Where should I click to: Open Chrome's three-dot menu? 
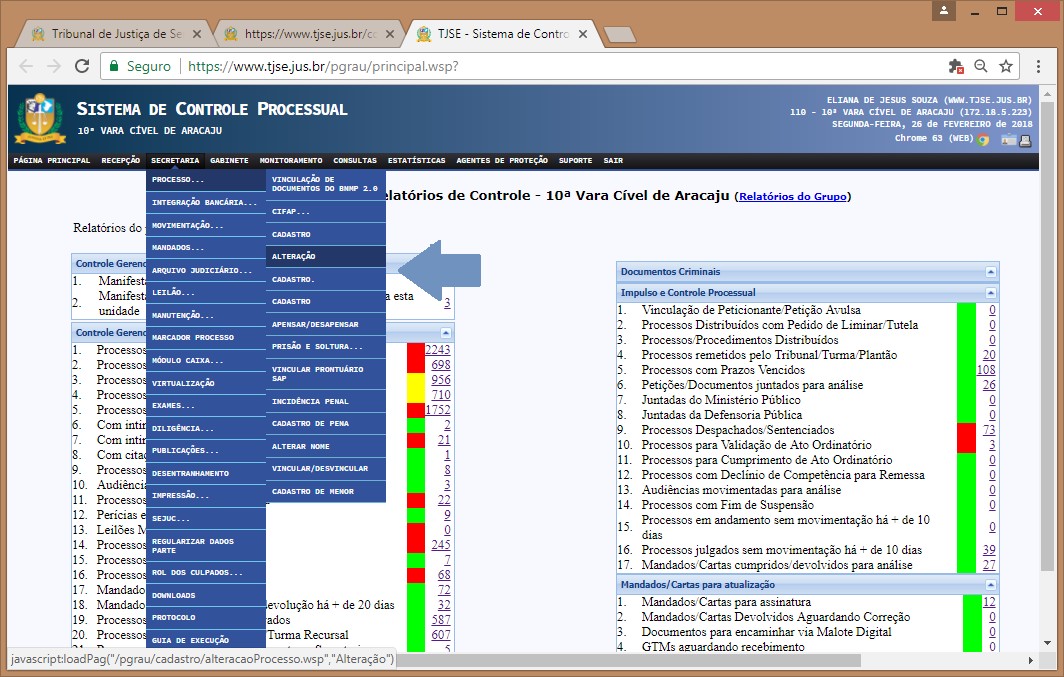[x=1038, y=66]
